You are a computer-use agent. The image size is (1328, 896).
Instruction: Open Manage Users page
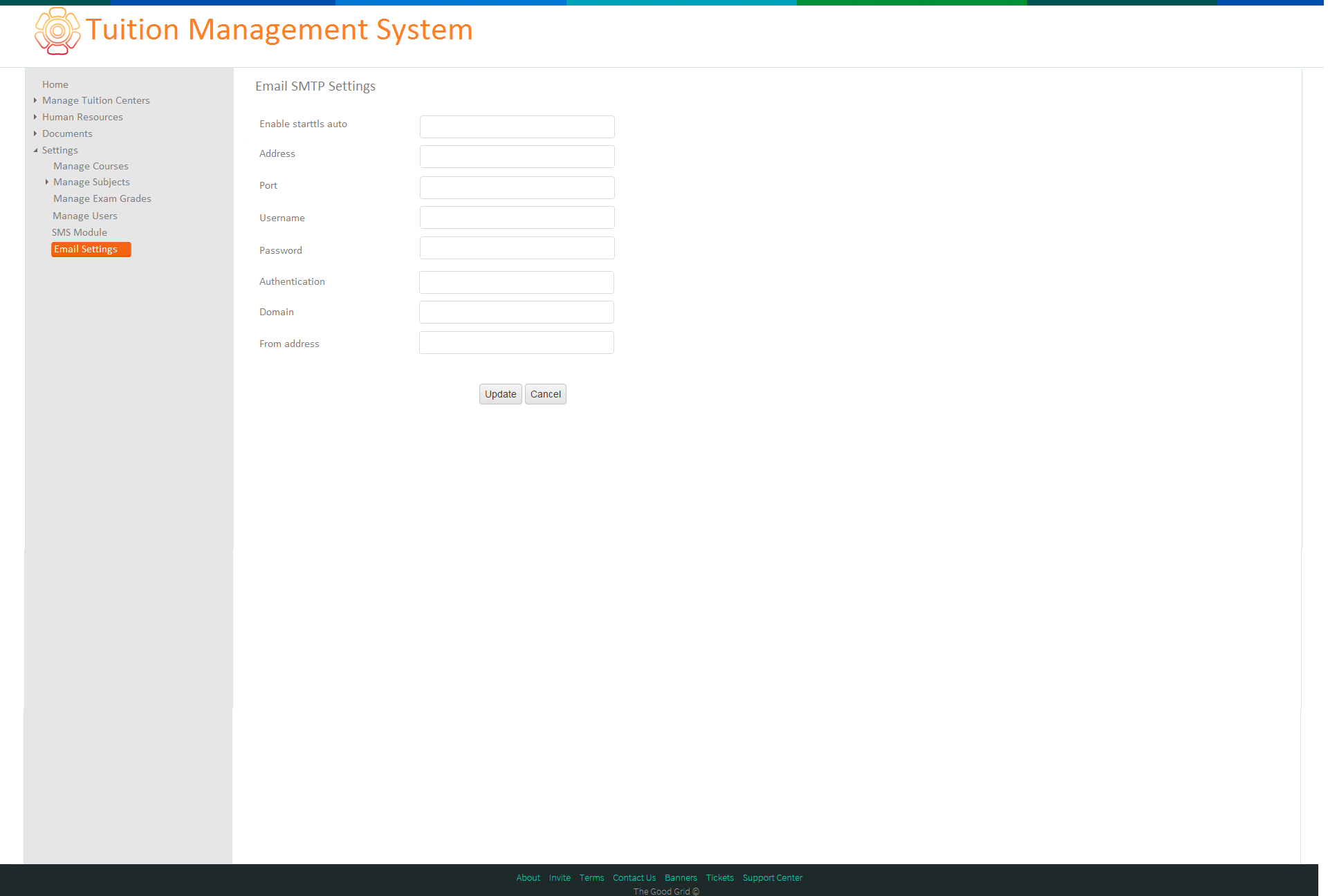(x=85, y=216)
